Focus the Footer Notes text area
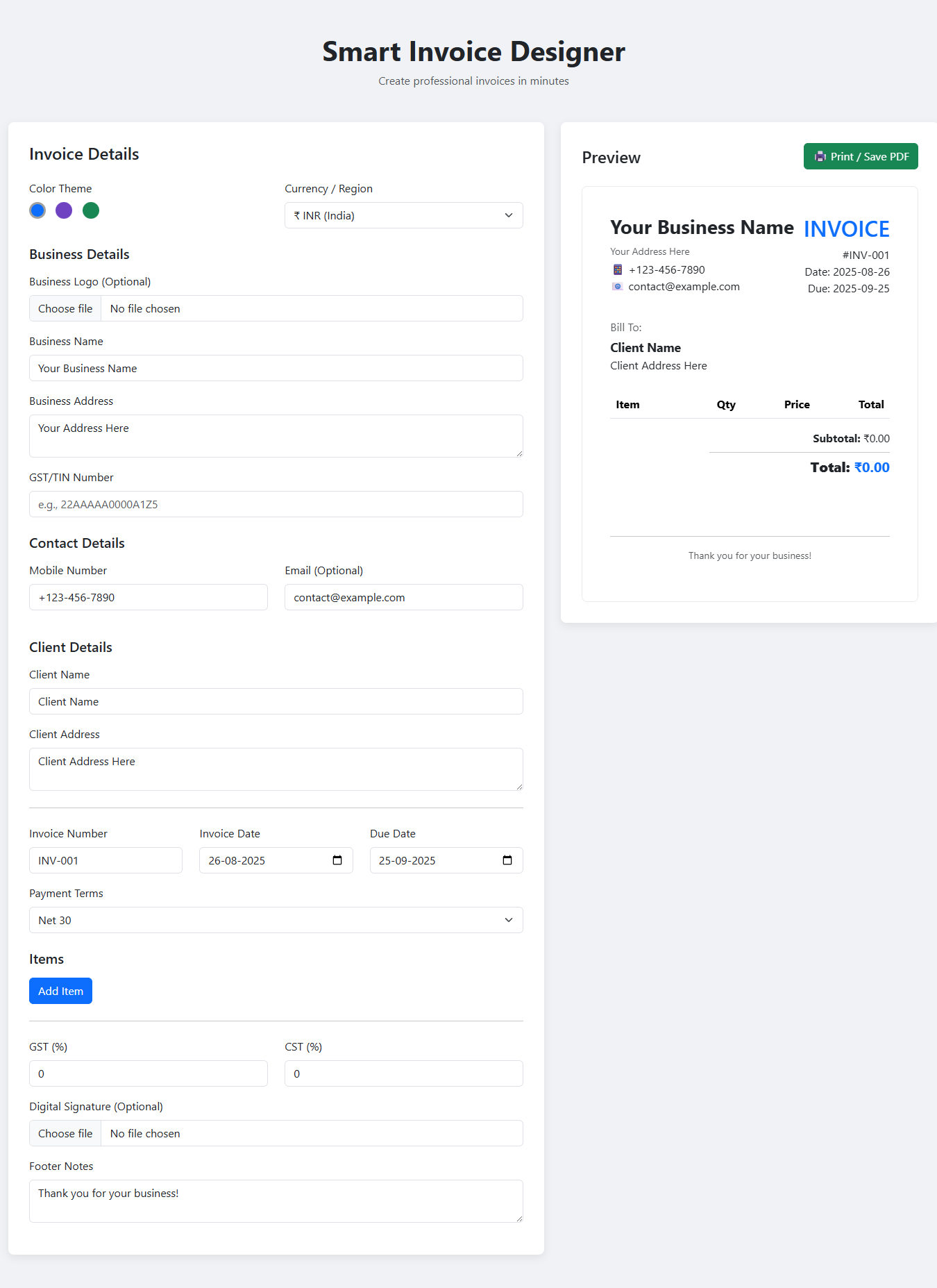Screen dimensions: 937x1288 coord(276,1201)
